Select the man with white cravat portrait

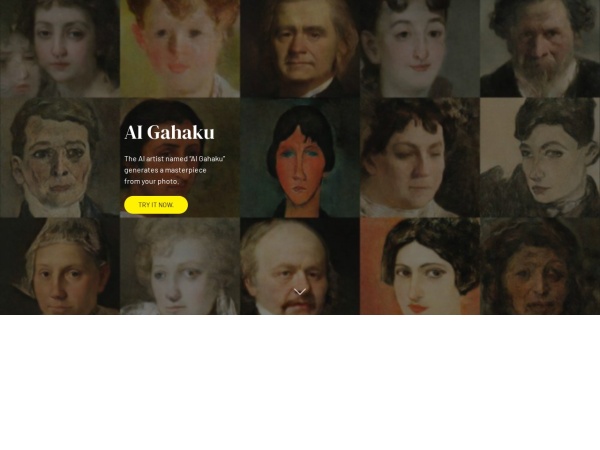coord(60,158)
